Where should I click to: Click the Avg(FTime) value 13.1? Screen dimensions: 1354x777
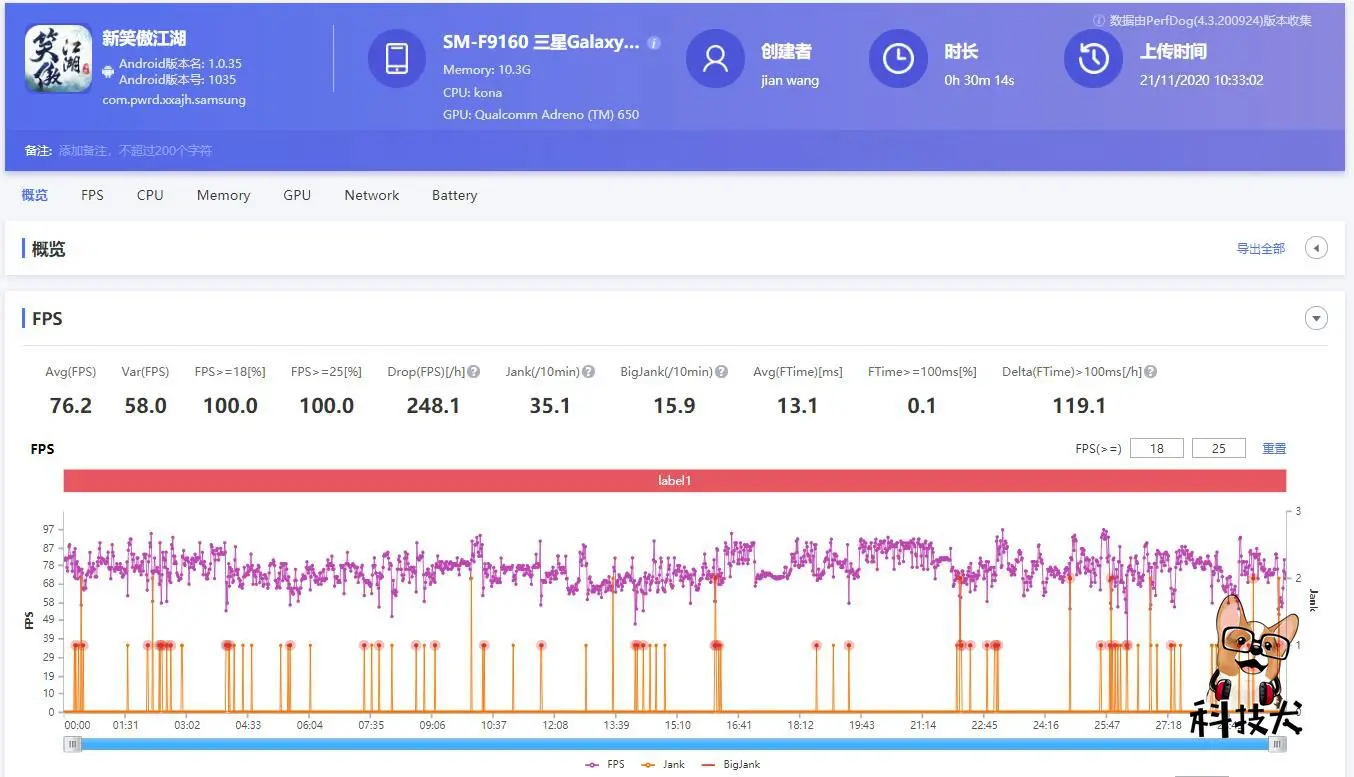click(797, 406)
